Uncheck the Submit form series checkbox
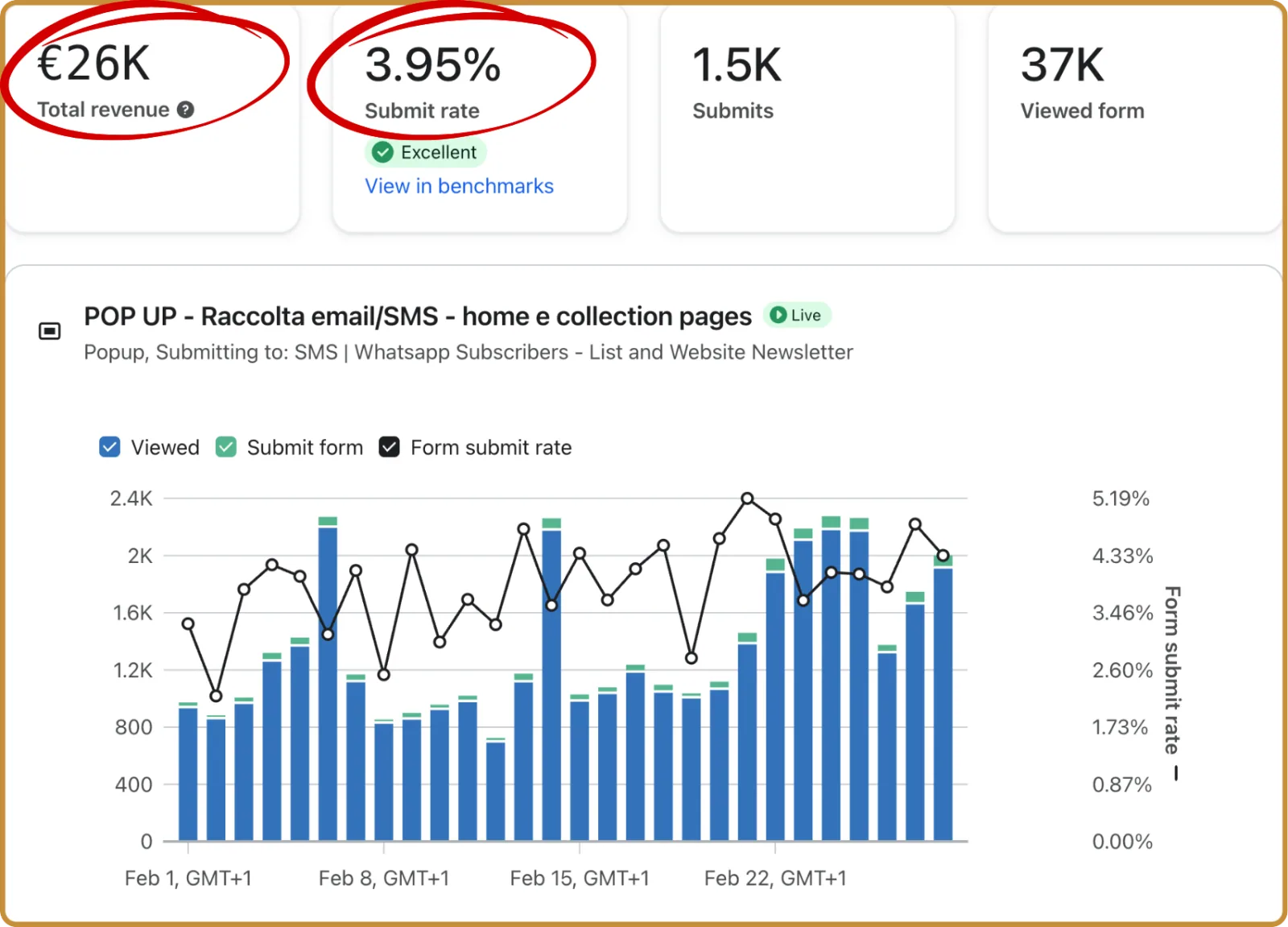Viewport: 1288px width, 927px height. click(x=226, y=447)
